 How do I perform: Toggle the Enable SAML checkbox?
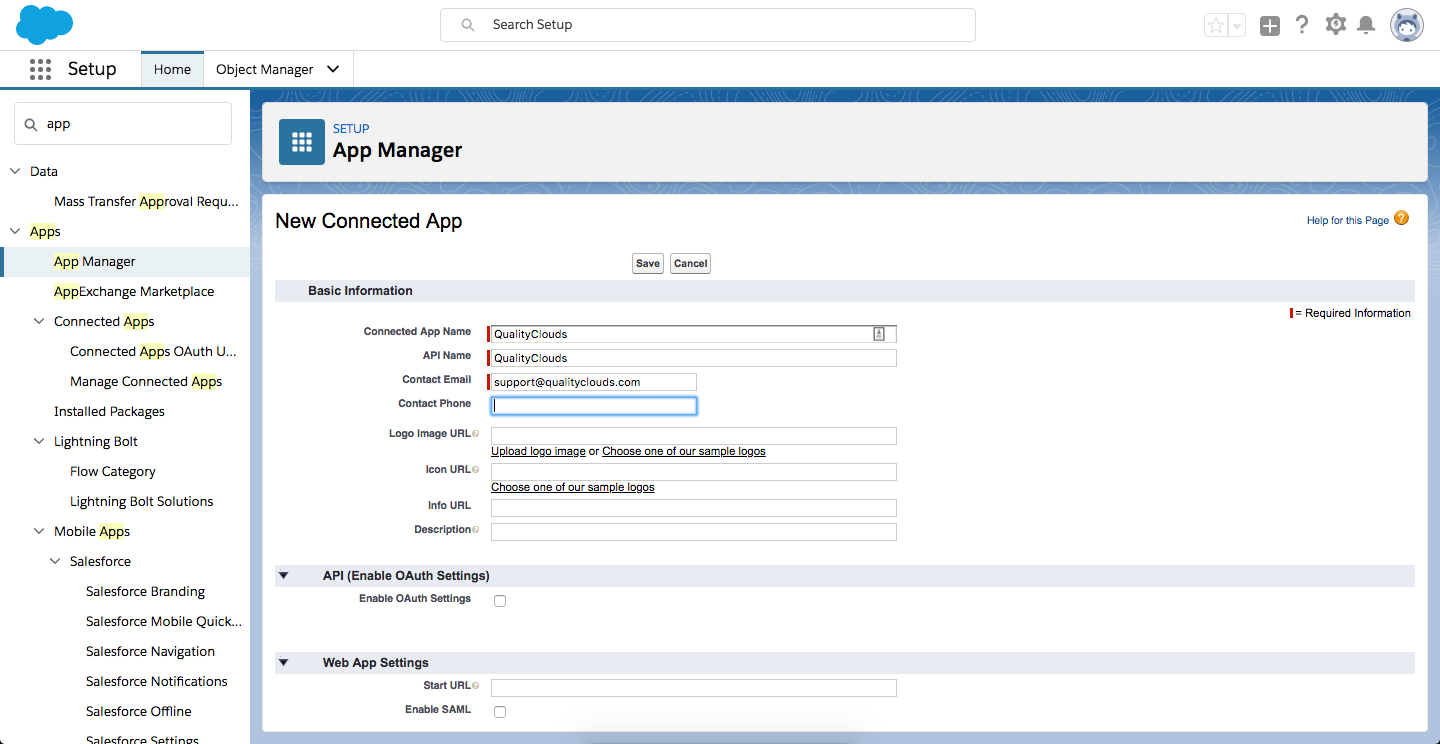click(500, 712)
